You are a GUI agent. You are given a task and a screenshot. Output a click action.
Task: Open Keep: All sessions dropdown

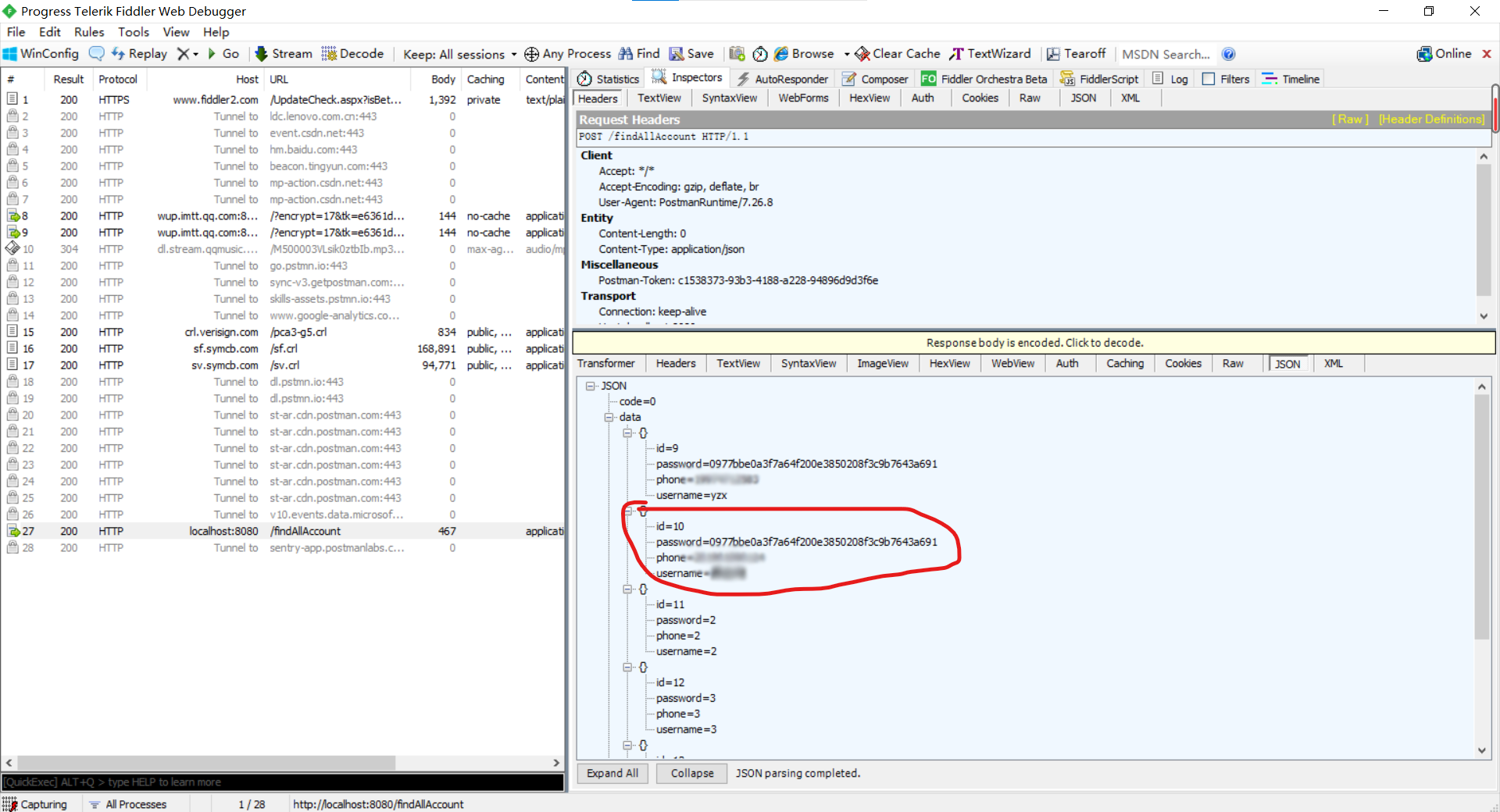(x=459, y=54)
